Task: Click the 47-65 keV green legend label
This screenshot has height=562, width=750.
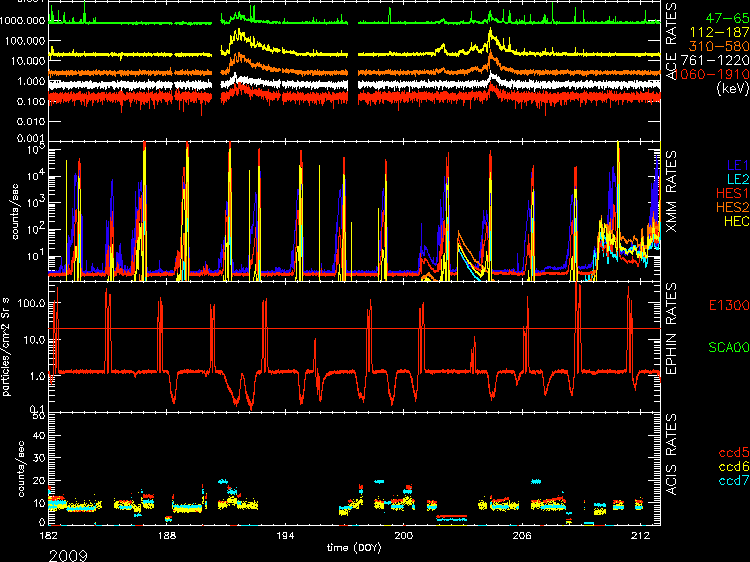Action: 722,18
